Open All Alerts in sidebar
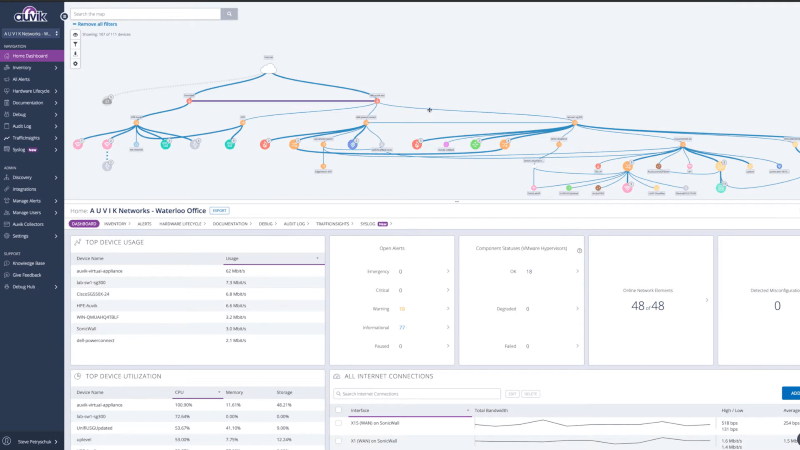This screenshot has width=800, height=450. click(21, 80)
